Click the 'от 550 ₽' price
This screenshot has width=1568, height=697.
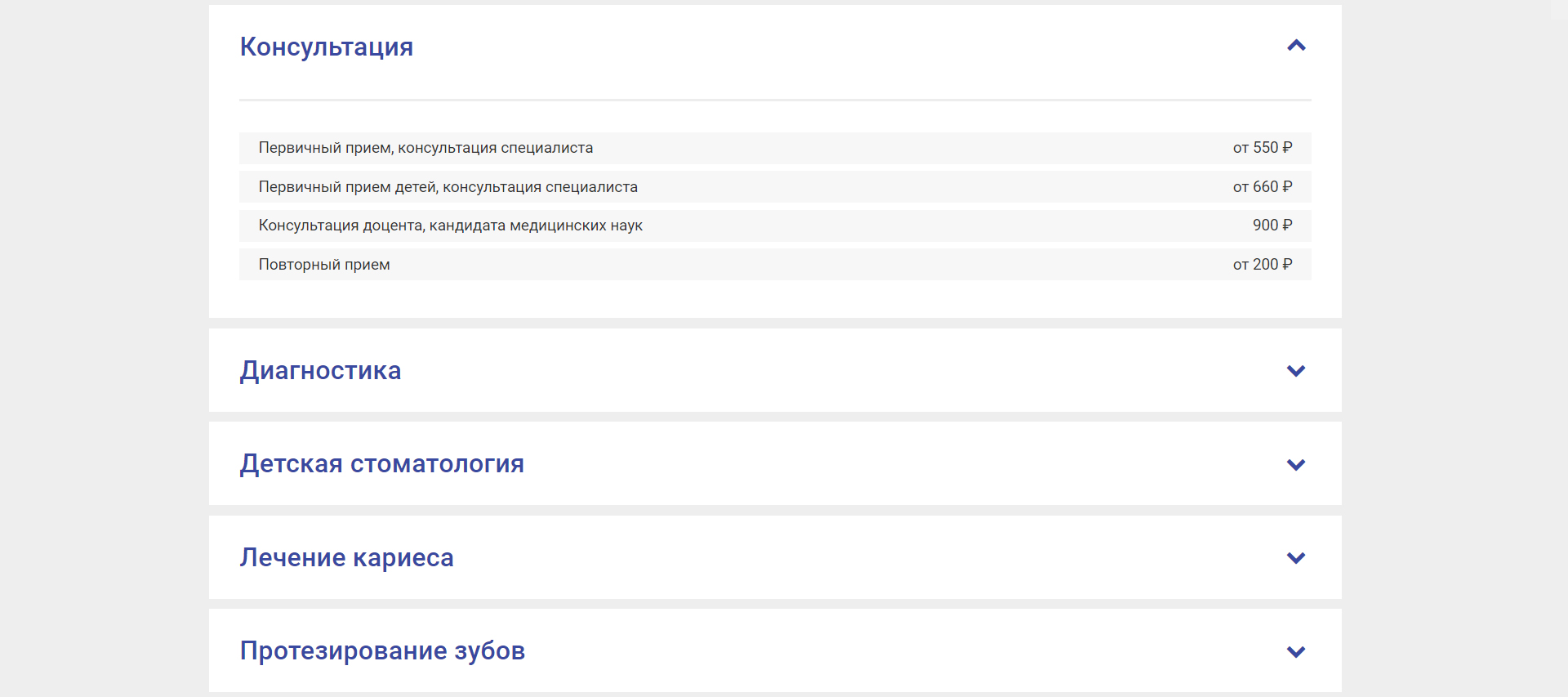tap(1262, 148)
